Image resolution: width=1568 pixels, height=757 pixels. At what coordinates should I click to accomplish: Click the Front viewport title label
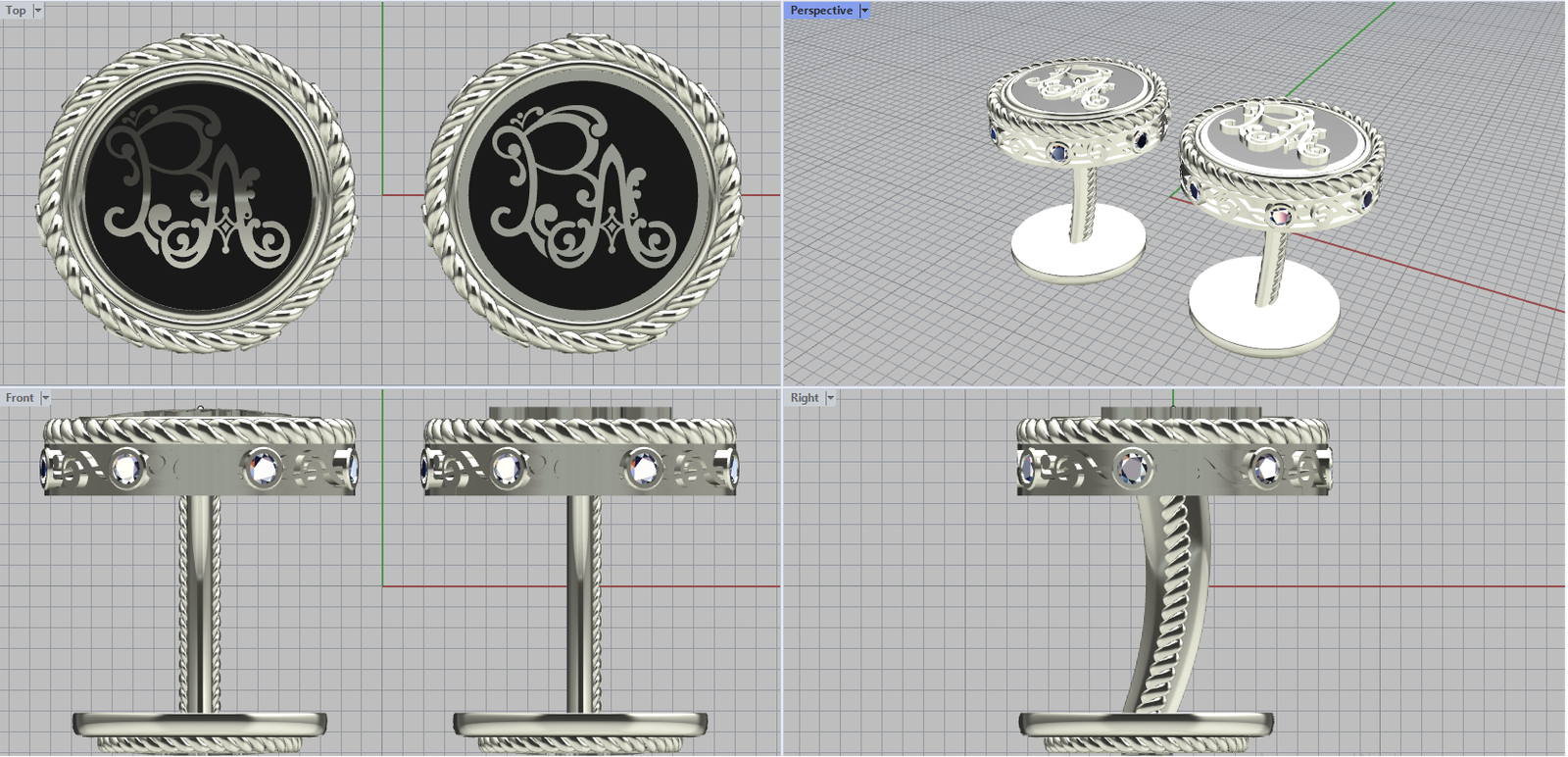[19, 398]
